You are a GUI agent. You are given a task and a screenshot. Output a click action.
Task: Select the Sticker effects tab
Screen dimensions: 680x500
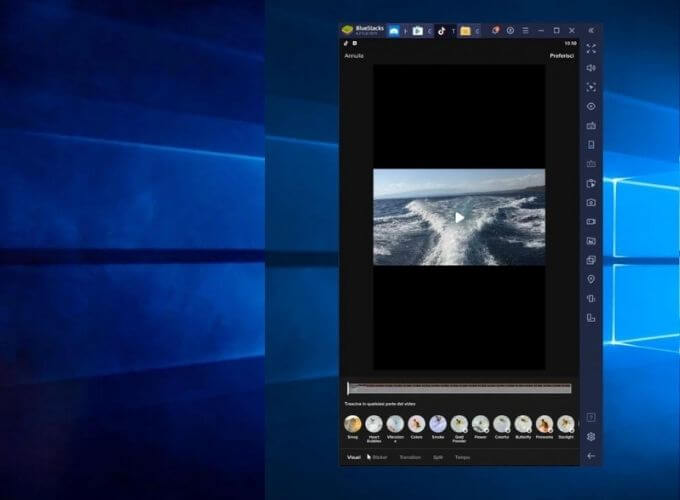pyautogui.click(x=379, y=457)
